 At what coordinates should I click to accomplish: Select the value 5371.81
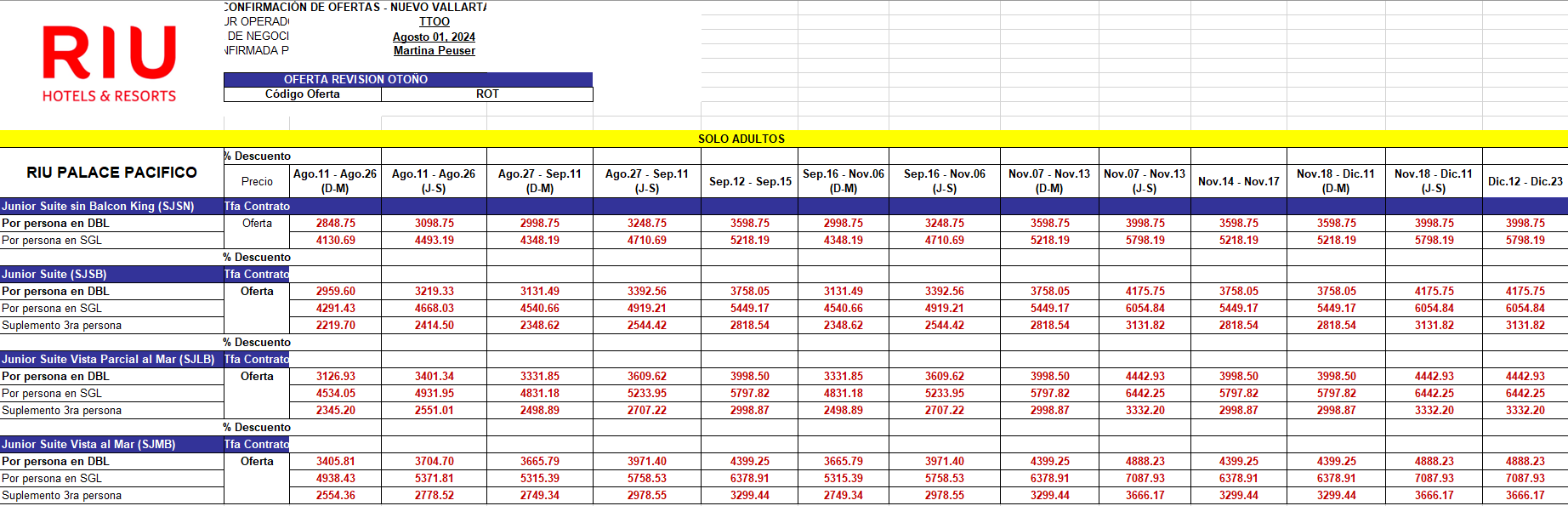[435, 479]
